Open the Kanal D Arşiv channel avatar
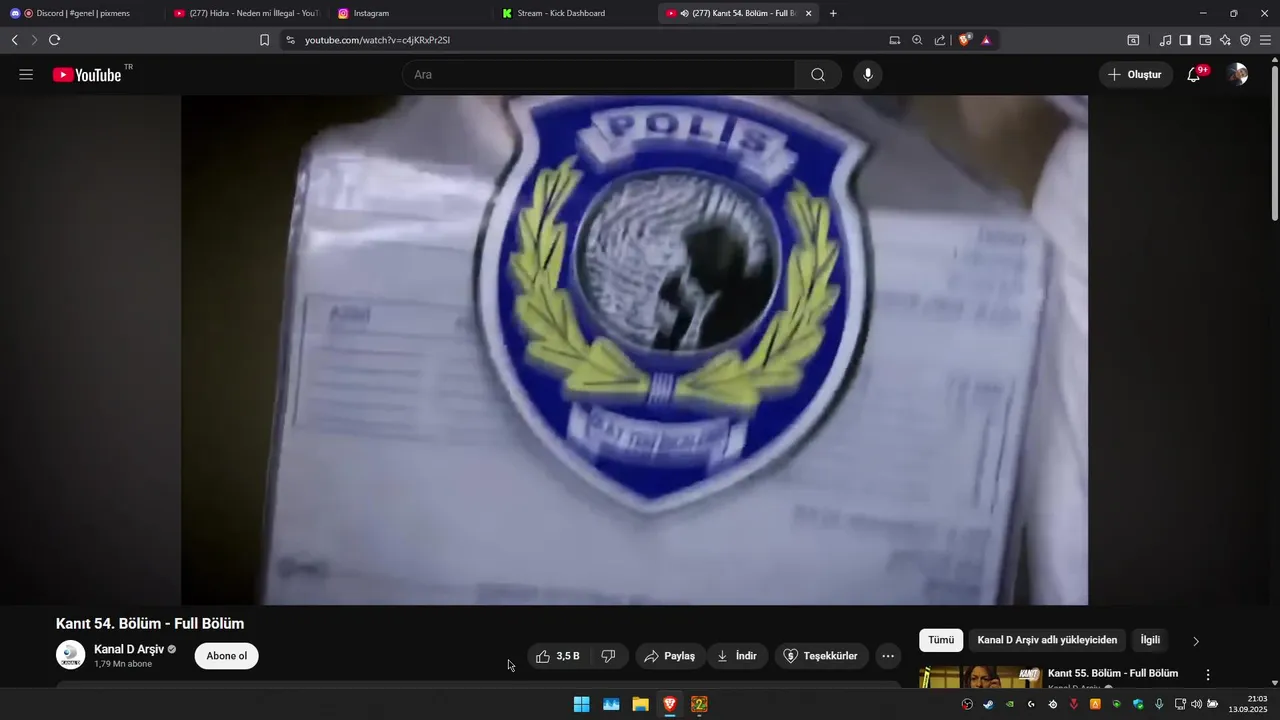1280x720 pixels. click(x=71, y=655)
